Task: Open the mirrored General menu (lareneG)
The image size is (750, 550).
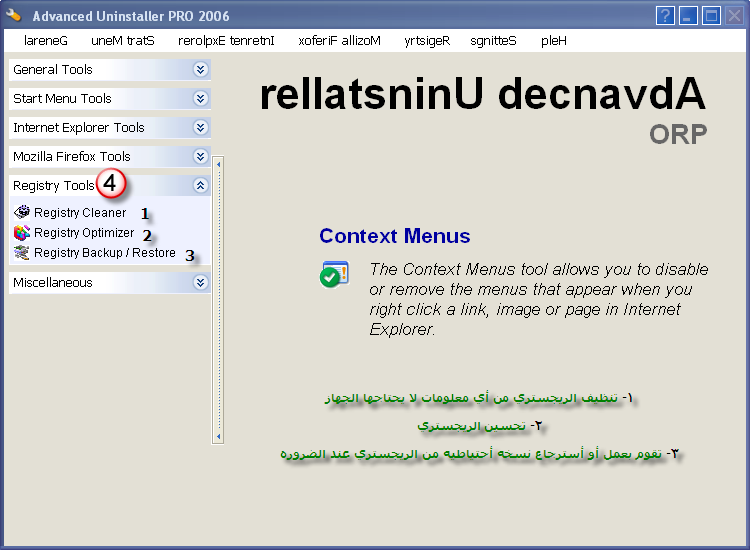Action: (x=46, y=41)
